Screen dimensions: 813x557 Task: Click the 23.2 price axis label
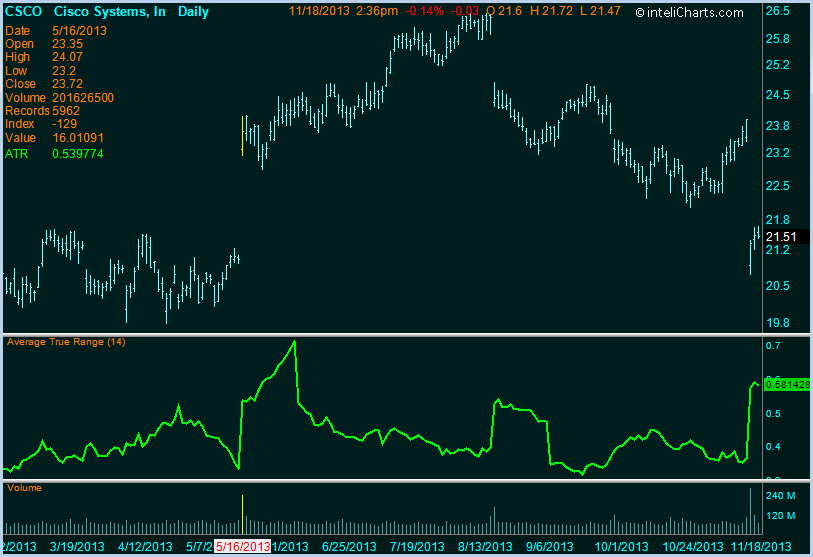pyautogui.click(x=778, y=153)
